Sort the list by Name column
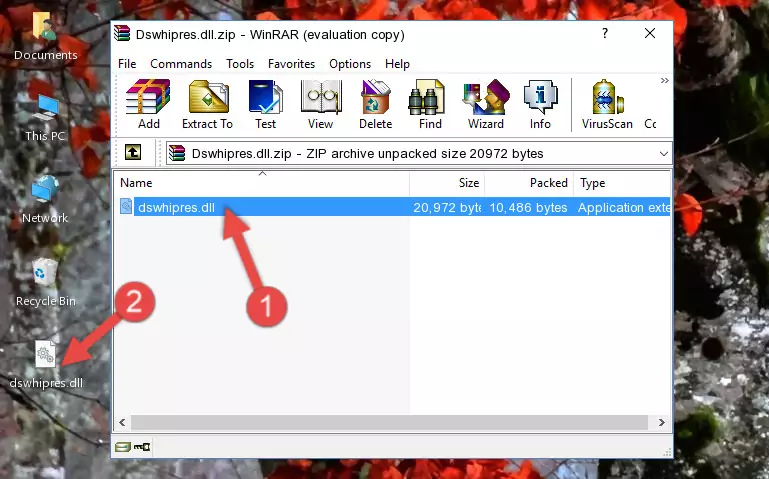This screenshot has width=769, height=479. pos(262,183)
